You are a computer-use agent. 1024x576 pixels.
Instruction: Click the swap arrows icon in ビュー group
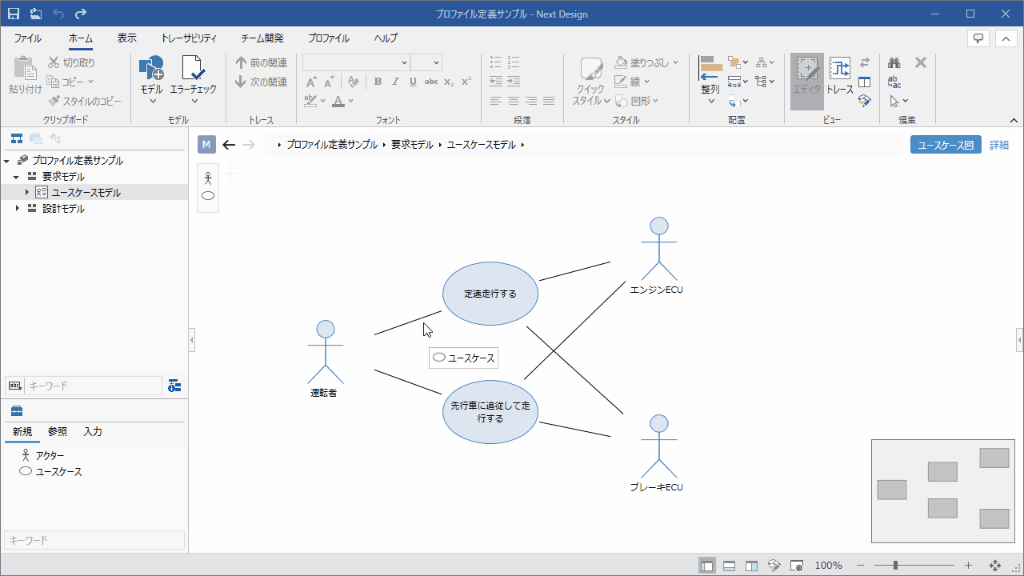[865, 63]
